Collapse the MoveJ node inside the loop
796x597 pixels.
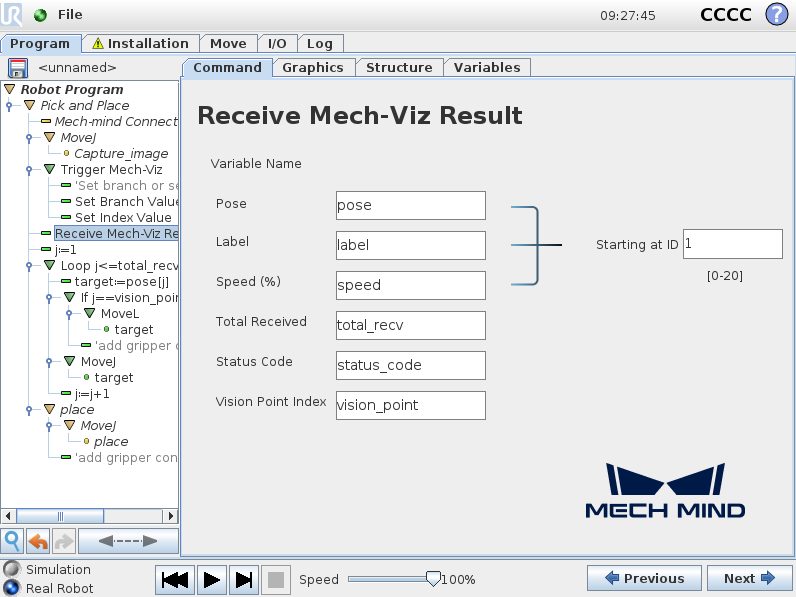pos(70,361)
